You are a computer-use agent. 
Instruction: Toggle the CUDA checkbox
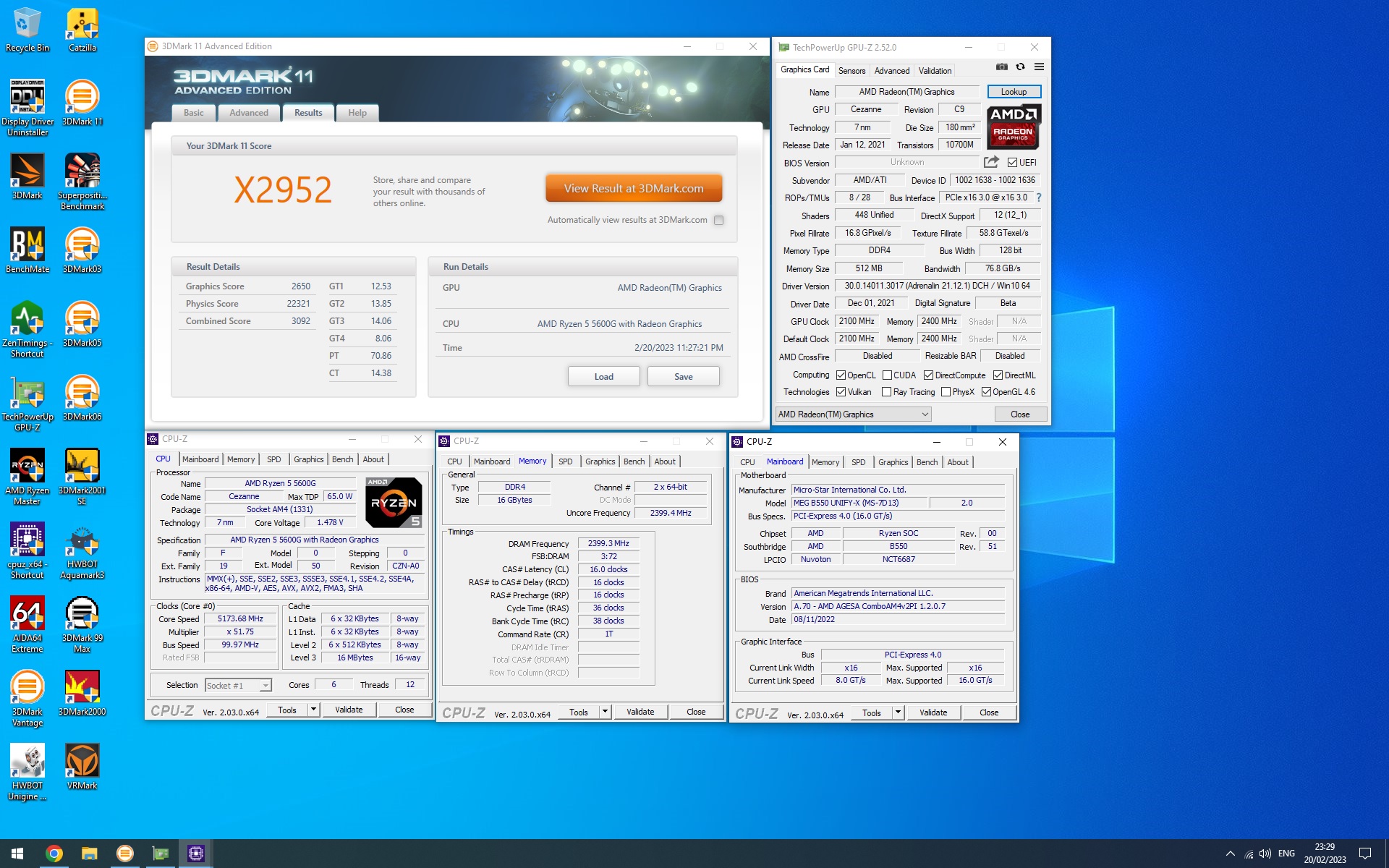click(887, 375)
